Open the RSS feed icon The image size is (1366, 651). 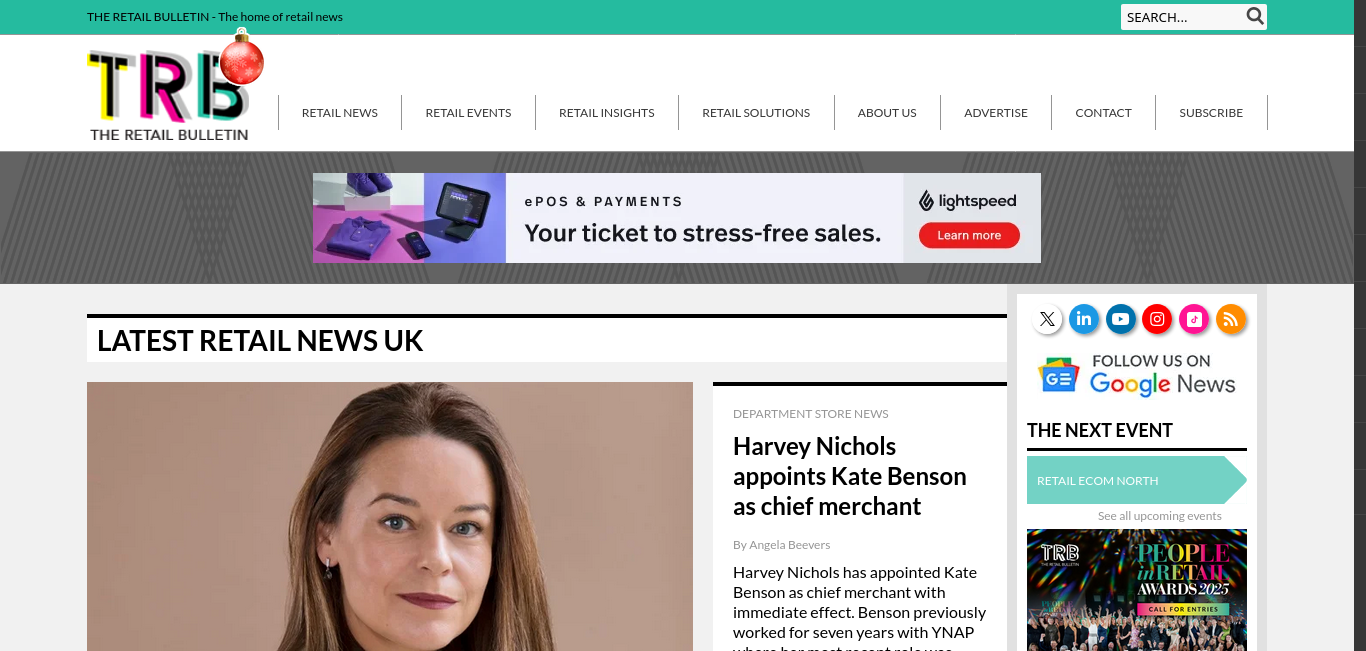click(x=1231, y=319)
